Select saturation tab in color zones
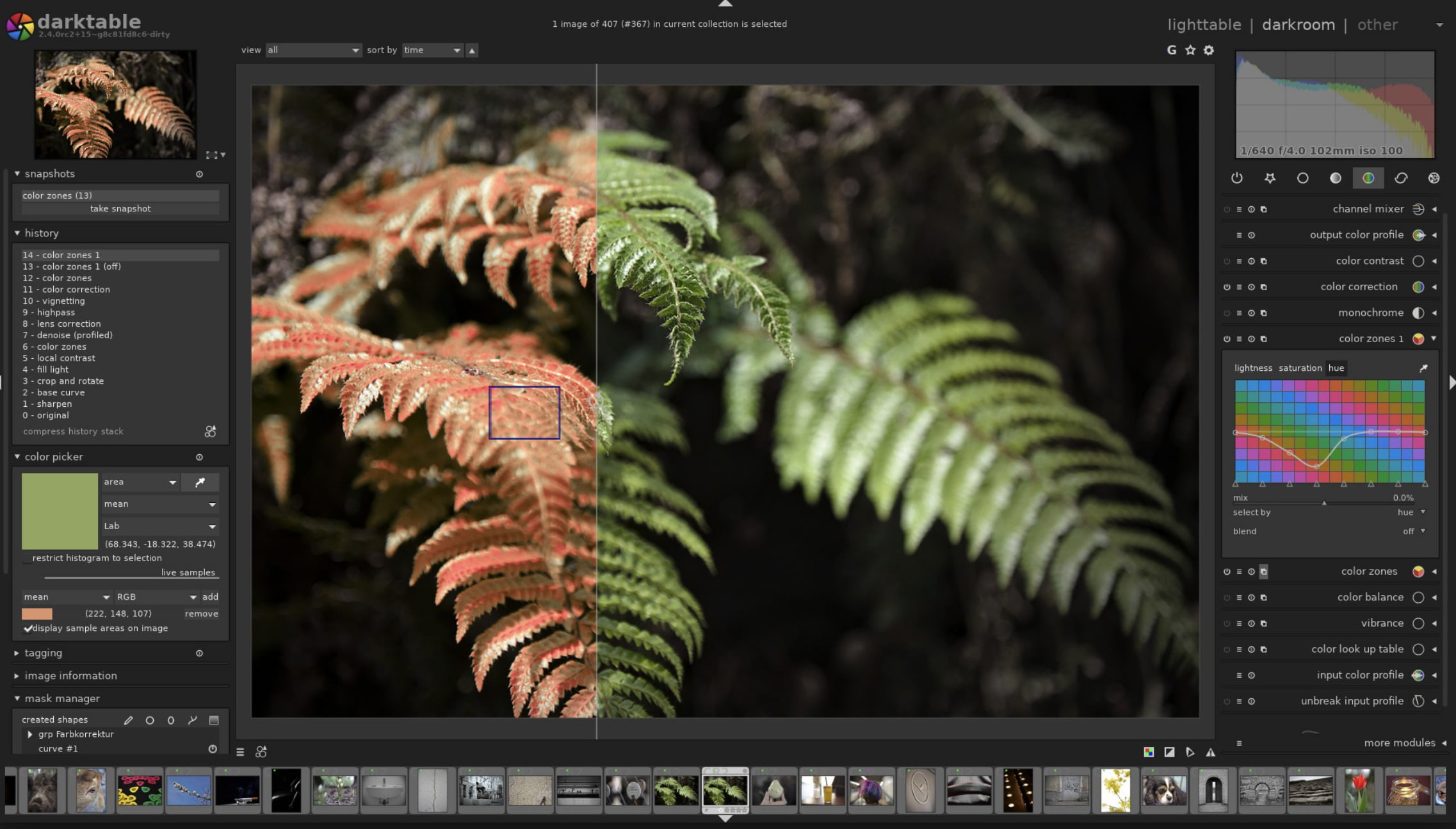 (1300, 368)
